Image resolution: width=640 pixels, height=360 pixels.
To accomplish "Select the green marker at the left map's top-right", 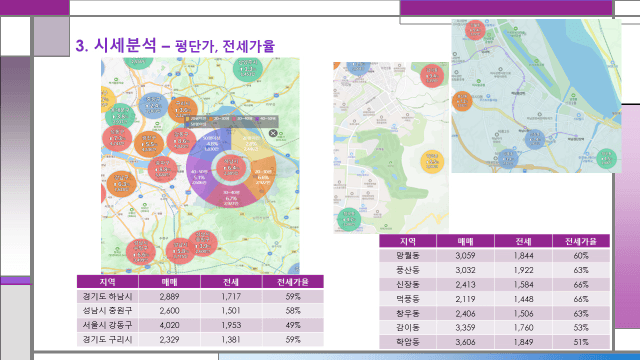I will click(248, 68).
